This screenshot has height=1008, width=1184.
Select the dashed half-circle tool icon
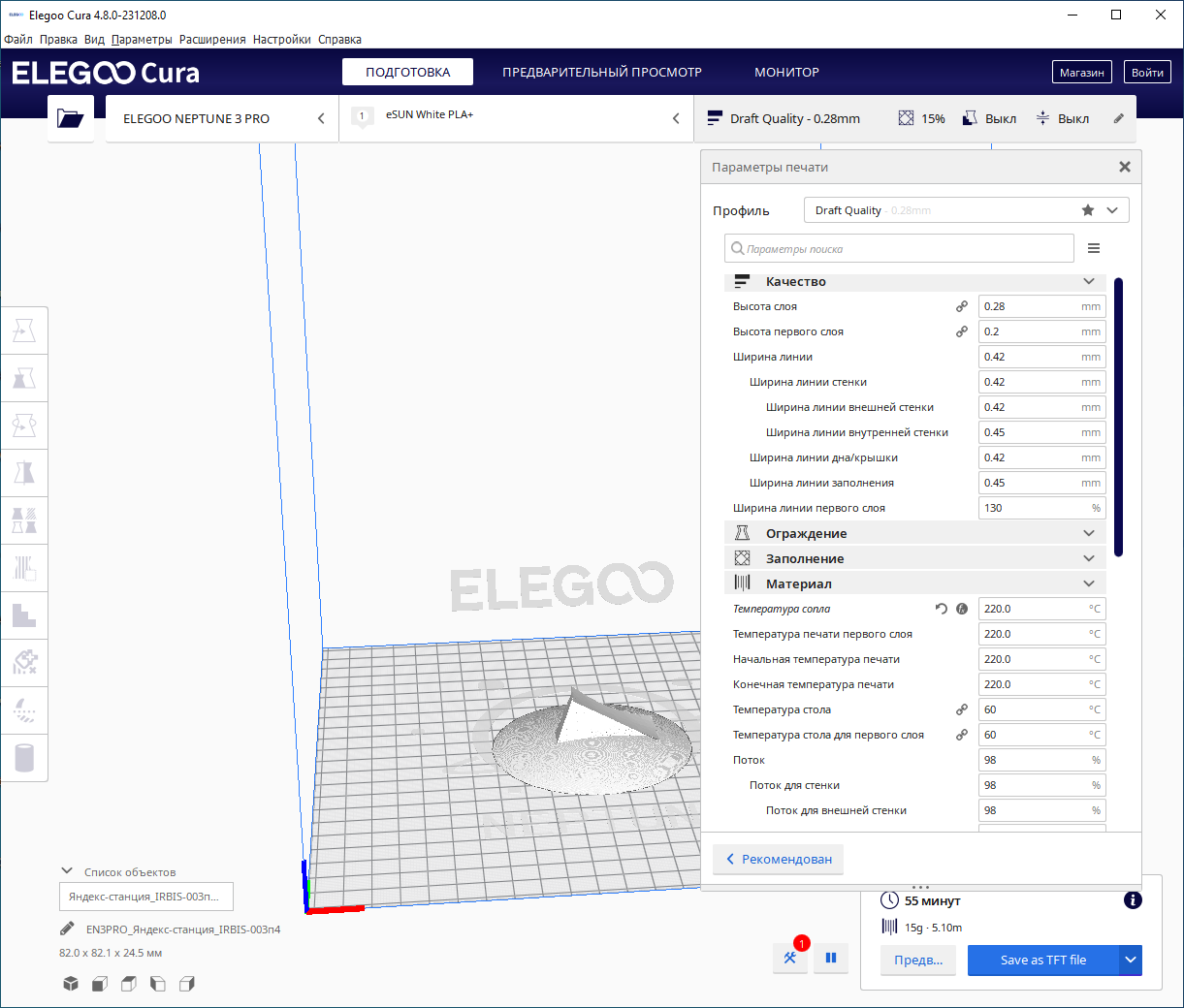coord(24,710)
